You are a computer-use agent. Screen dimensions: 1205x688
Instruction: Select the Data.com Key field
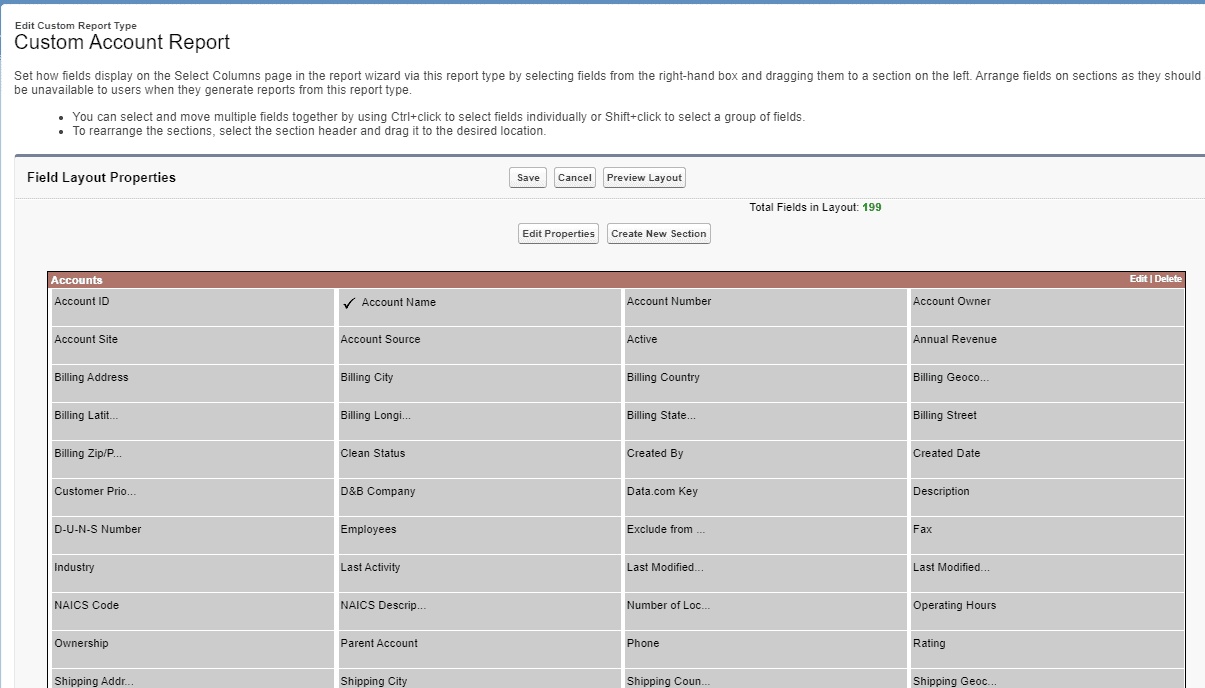click(x=766, y=497)
